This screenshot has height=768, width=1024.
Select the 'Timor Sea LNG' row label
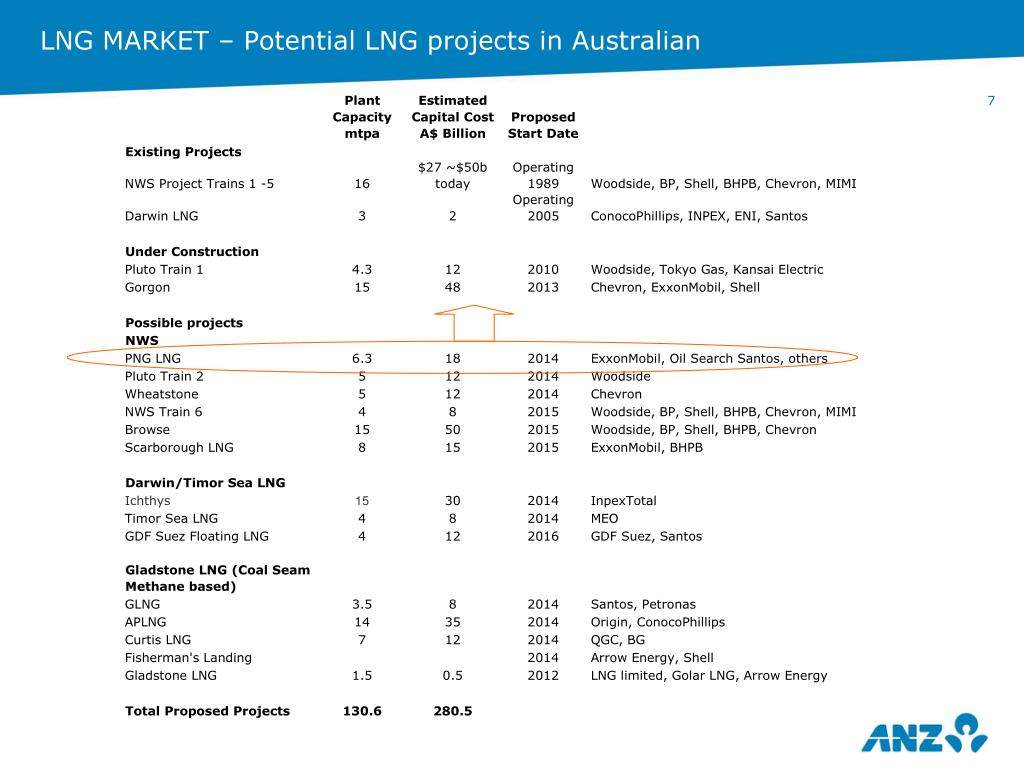pos(171,519)
